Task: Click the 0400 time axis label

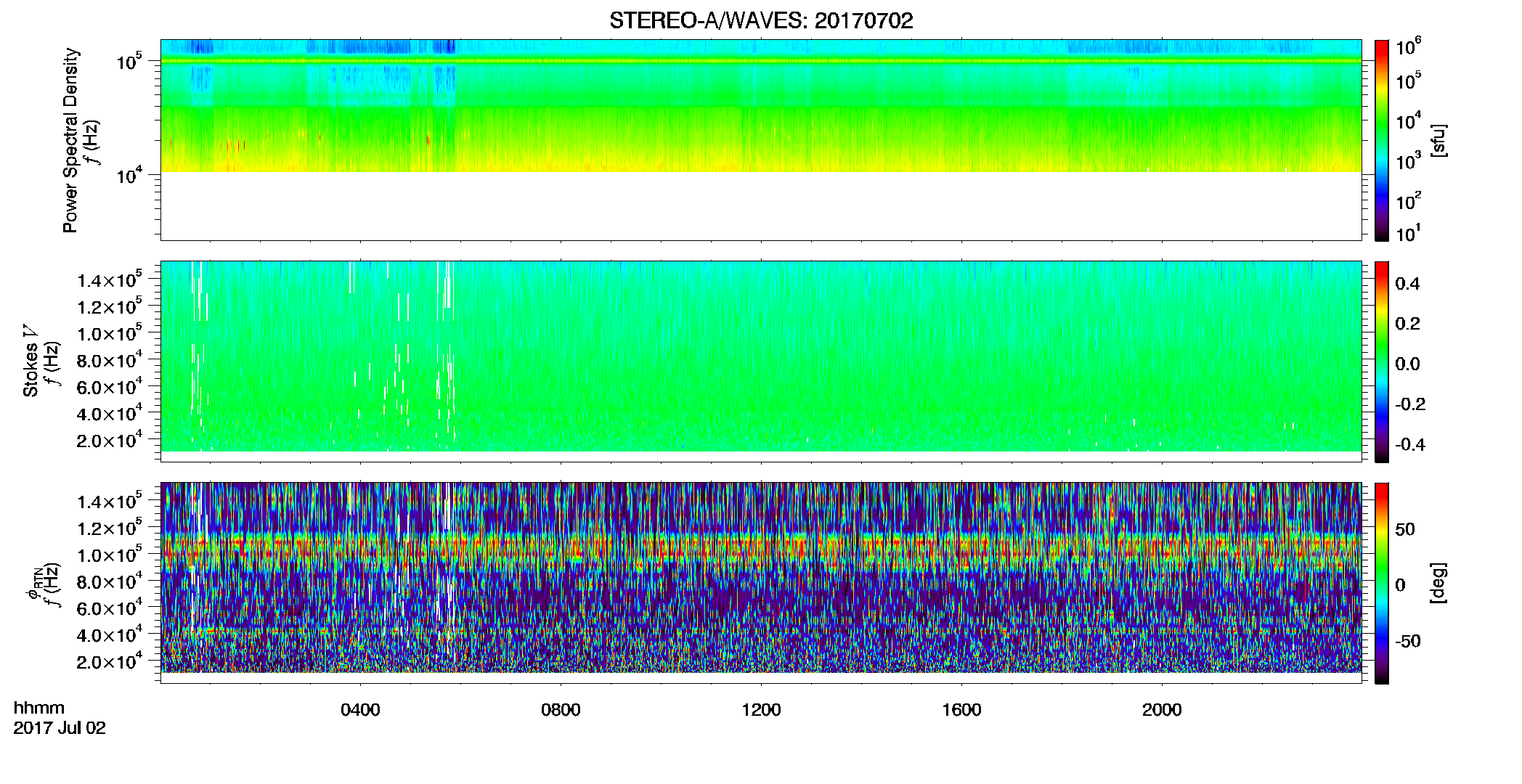Action: (x=360, y=710)
